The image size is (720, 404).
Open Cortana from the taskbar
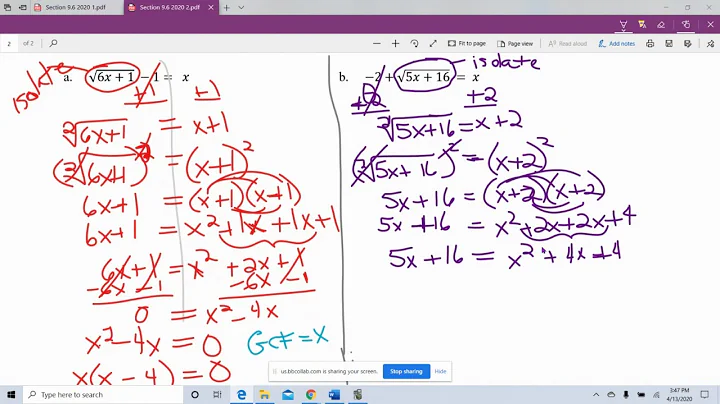point(195,395)
